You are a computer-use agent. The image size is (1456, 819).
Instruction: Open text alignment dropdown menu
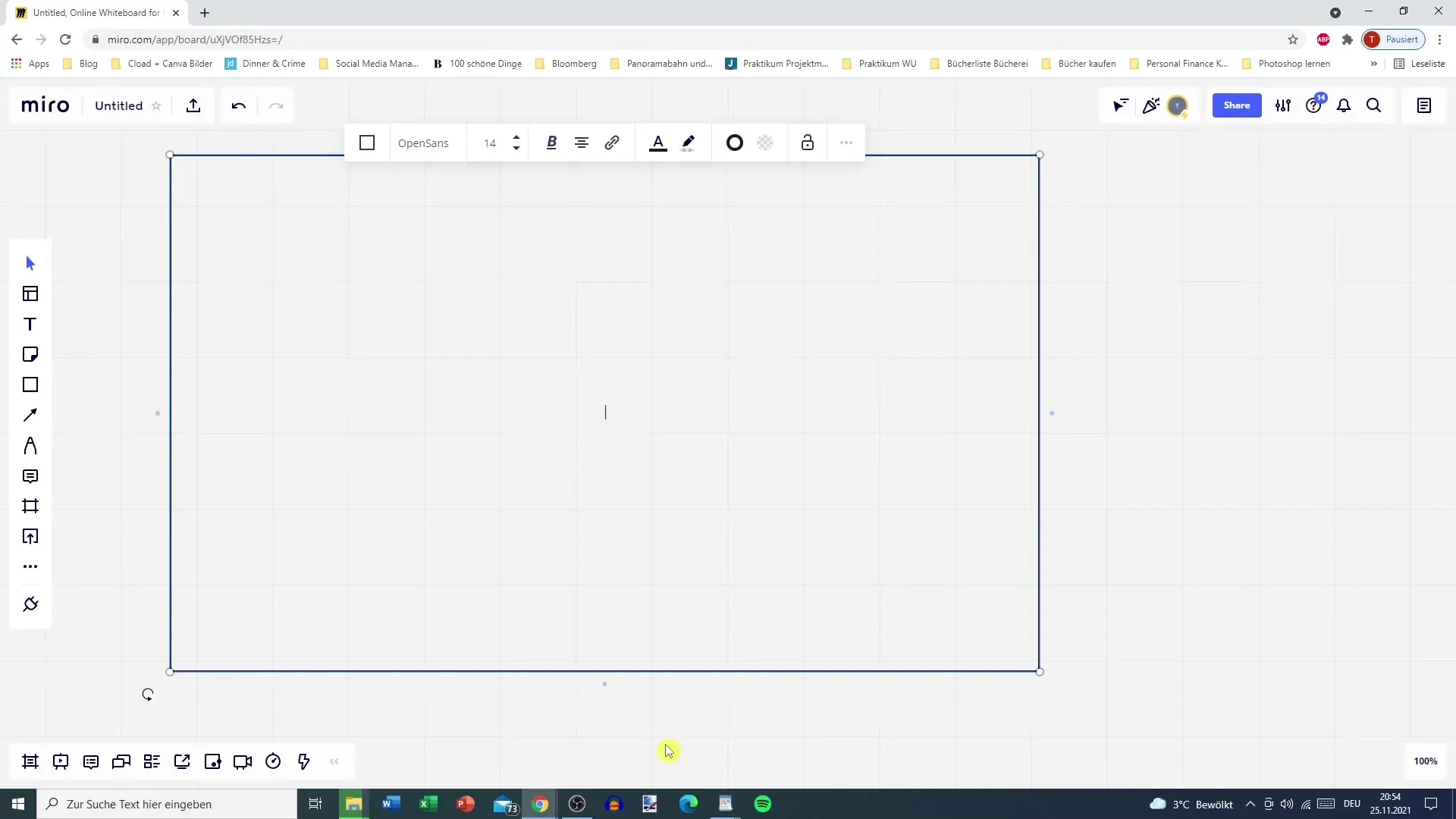(x=582, y=143)
